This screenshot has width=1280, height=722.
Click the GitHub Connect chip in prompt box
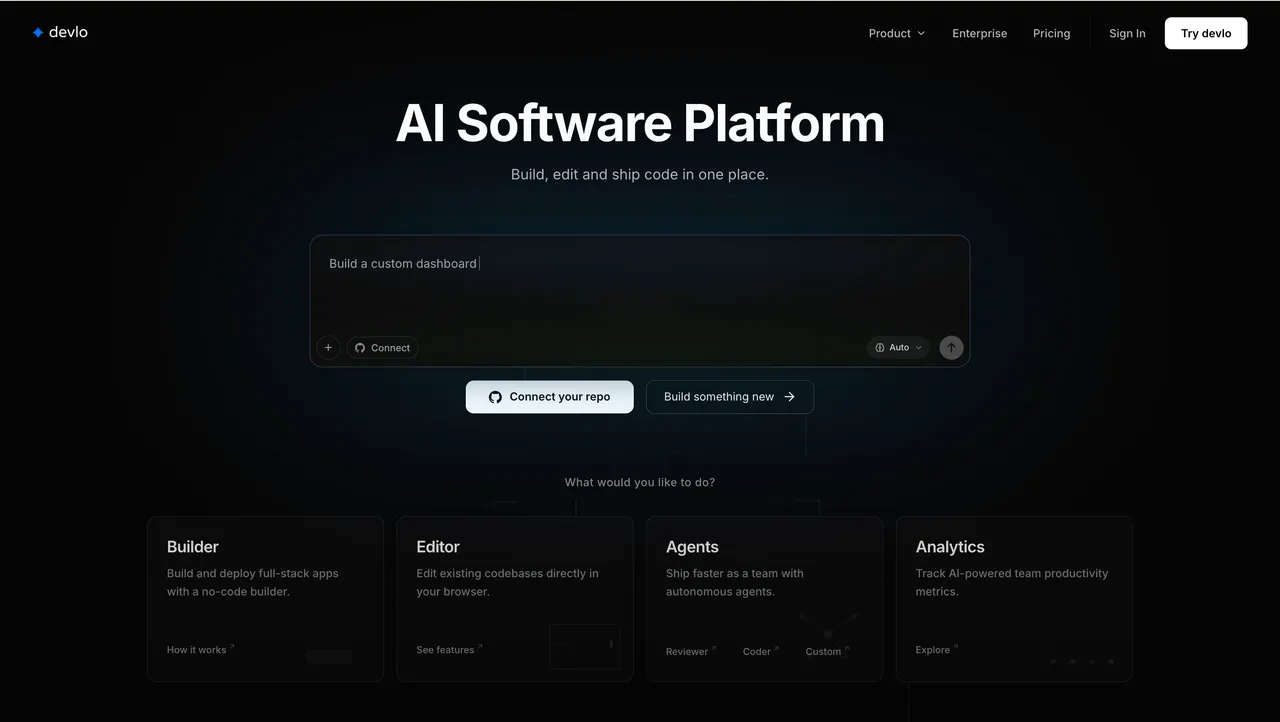[x=382, y=348]
